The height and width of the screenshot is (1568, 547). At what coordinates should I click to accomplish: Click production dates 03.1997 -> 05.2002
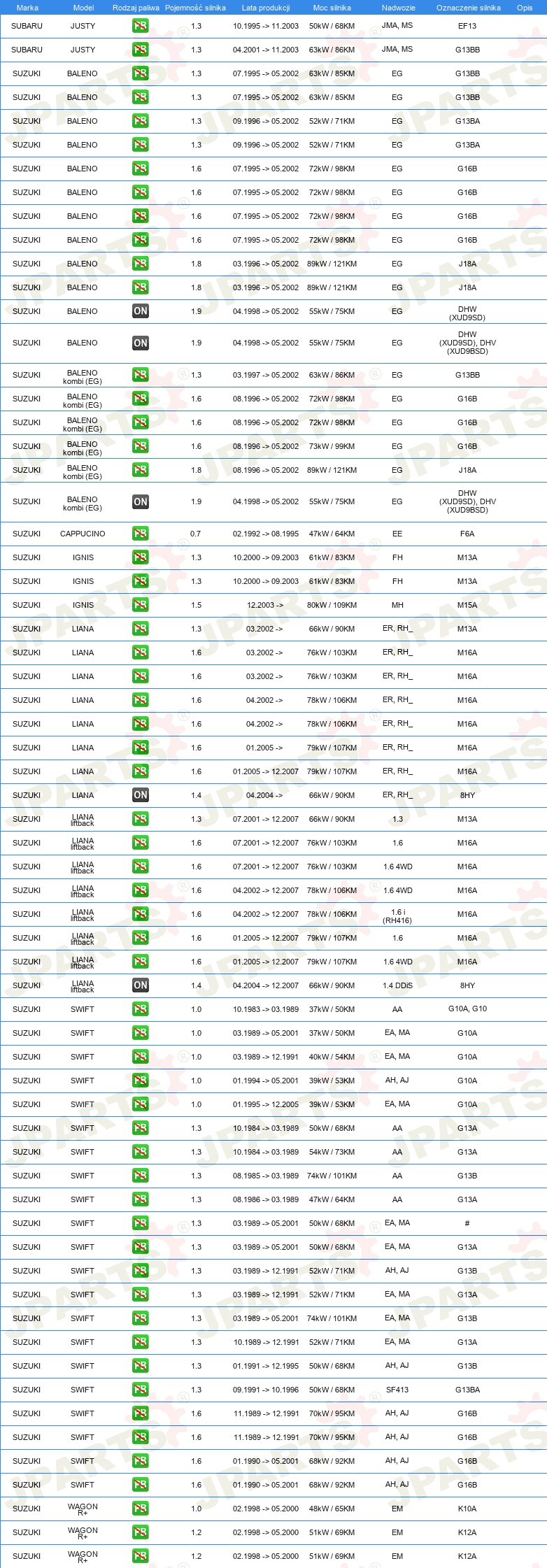[x=266, y=375]
